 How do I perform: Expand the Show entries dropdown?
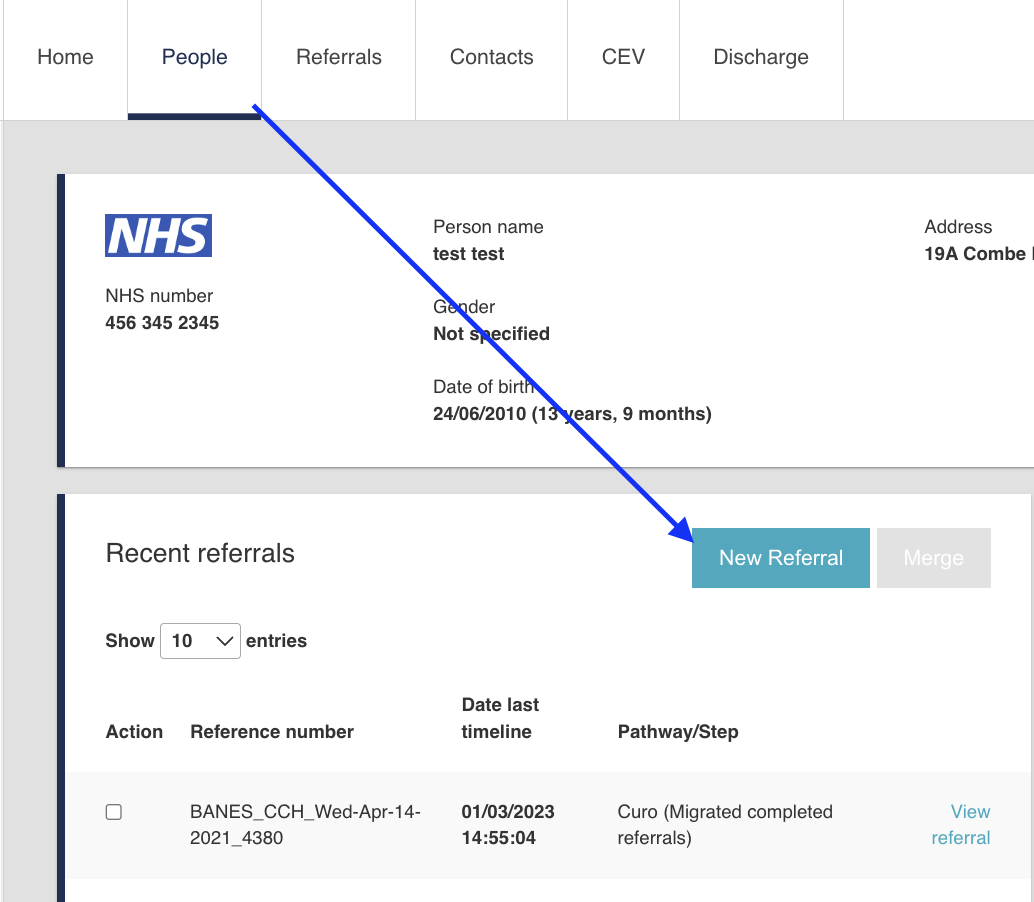click(200, 641)
